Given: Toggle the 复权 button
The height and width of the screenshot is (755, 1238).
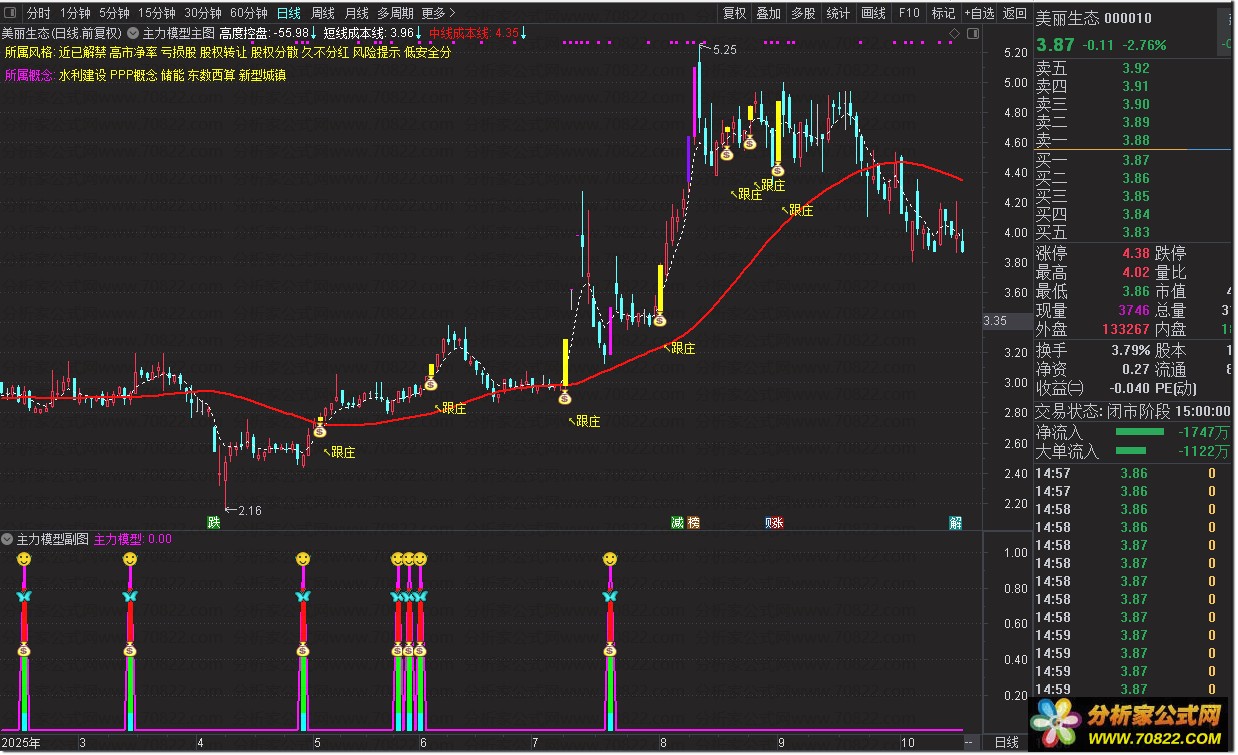Looking at the screenshot, I should pos(734,13).
